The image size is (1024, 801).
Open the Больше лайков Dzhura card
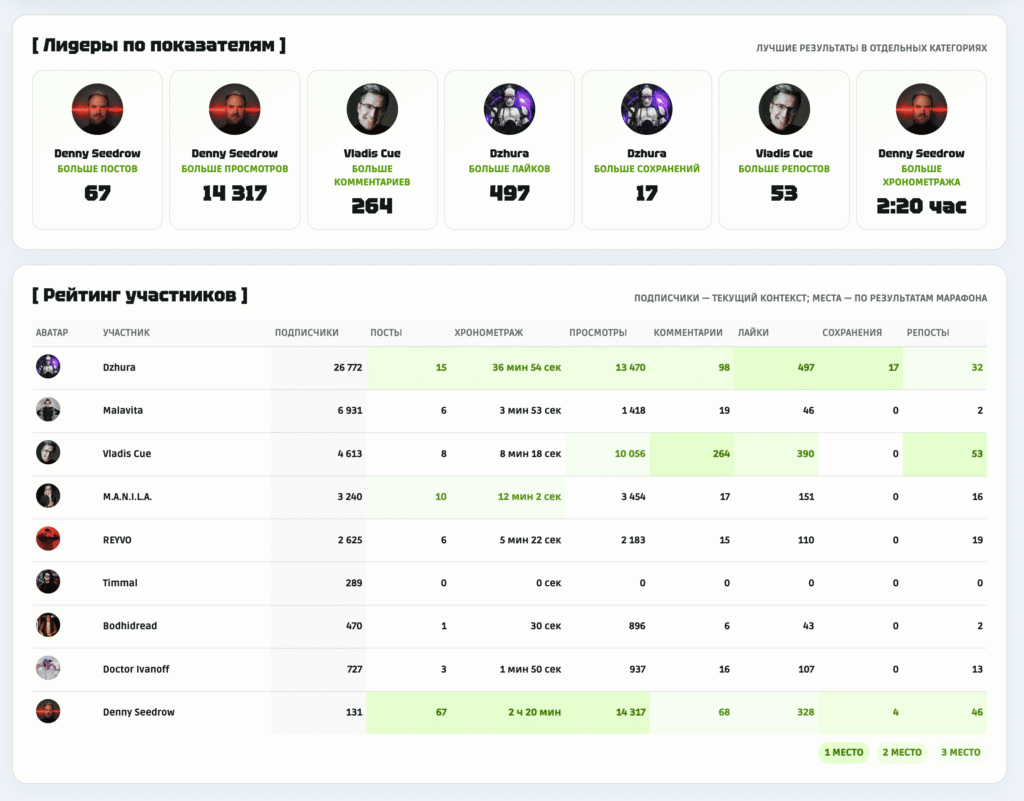(509, 149)
